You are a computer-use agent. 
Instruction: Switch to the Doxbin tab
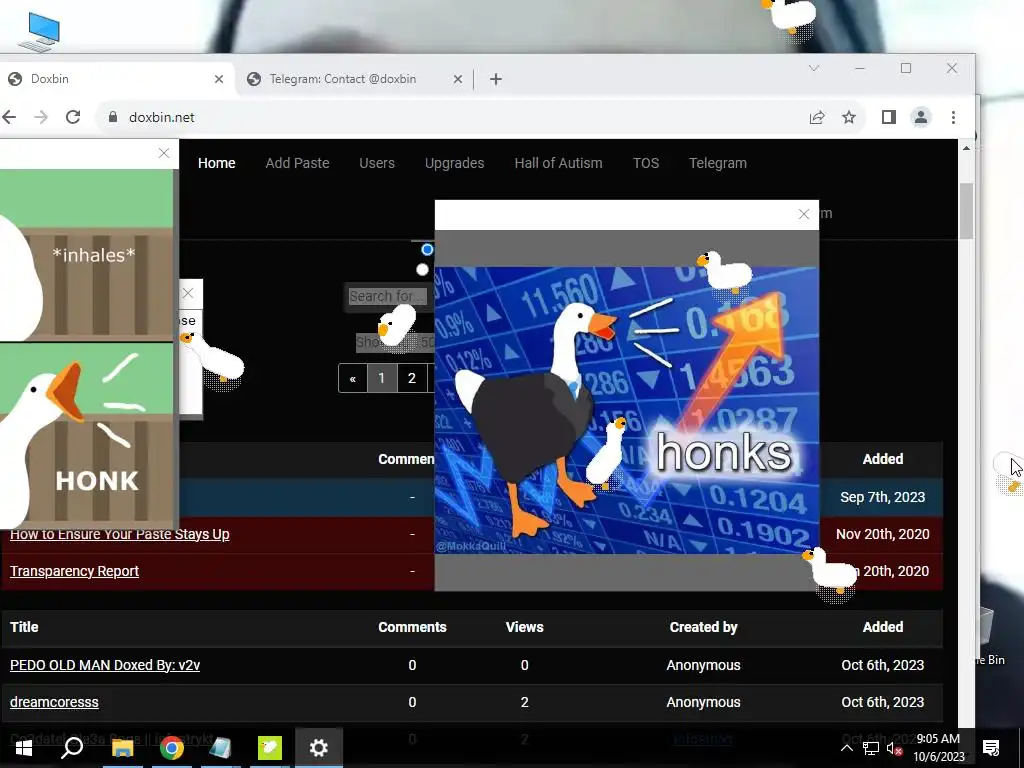coord(114,79)
